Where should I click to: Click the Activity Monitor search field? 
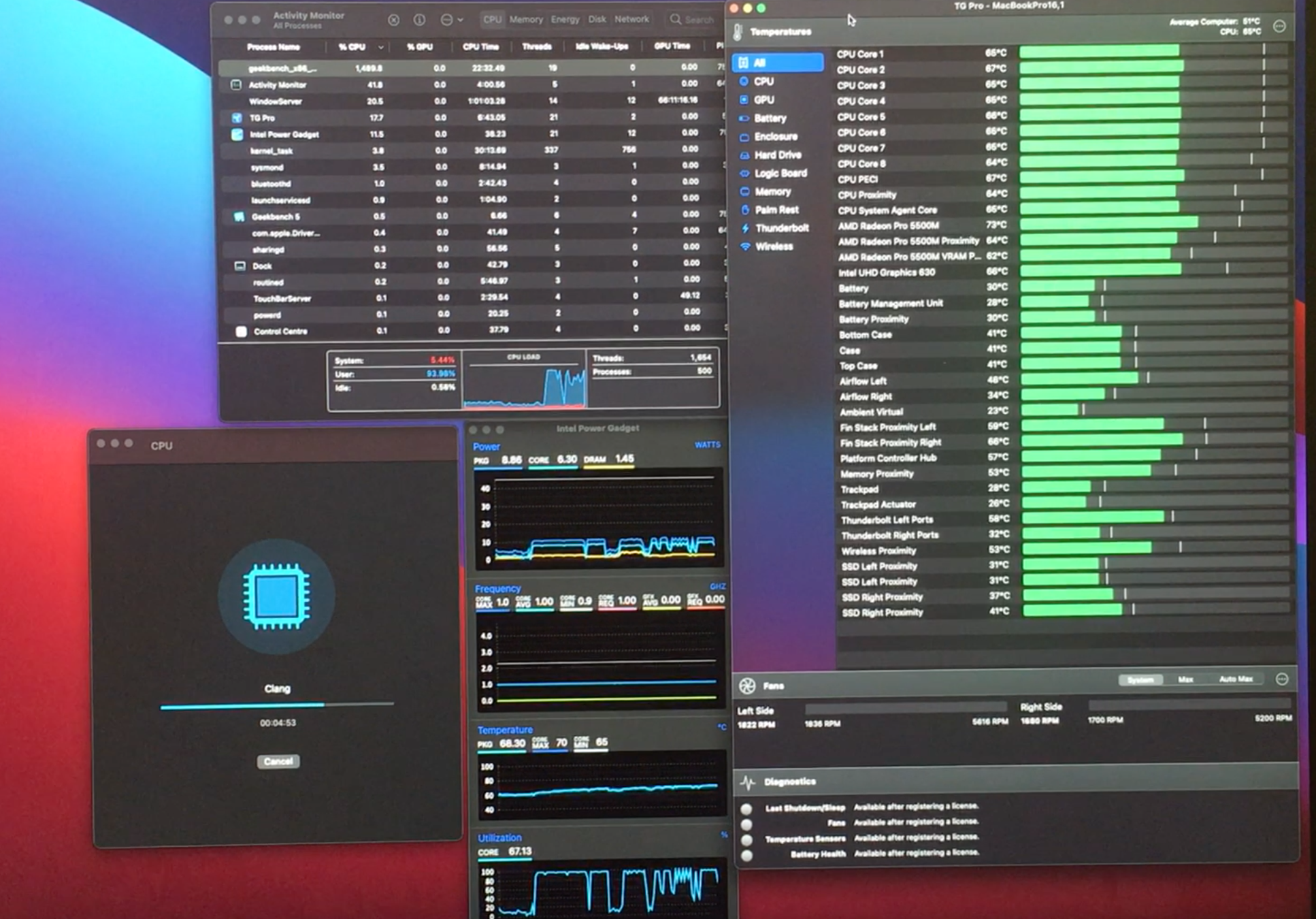[x=694, y=20]
